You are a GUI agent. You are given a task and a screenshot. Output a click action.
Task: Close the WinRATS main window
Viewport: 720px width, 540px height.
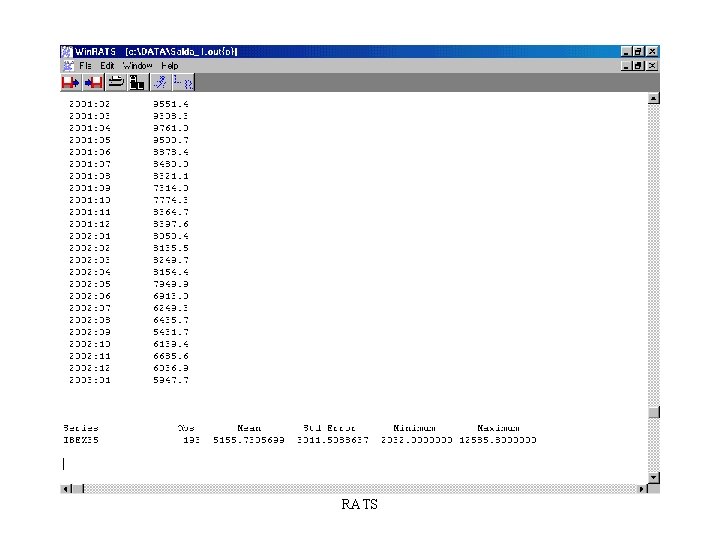pyautogui.click(x=652, y=51)
